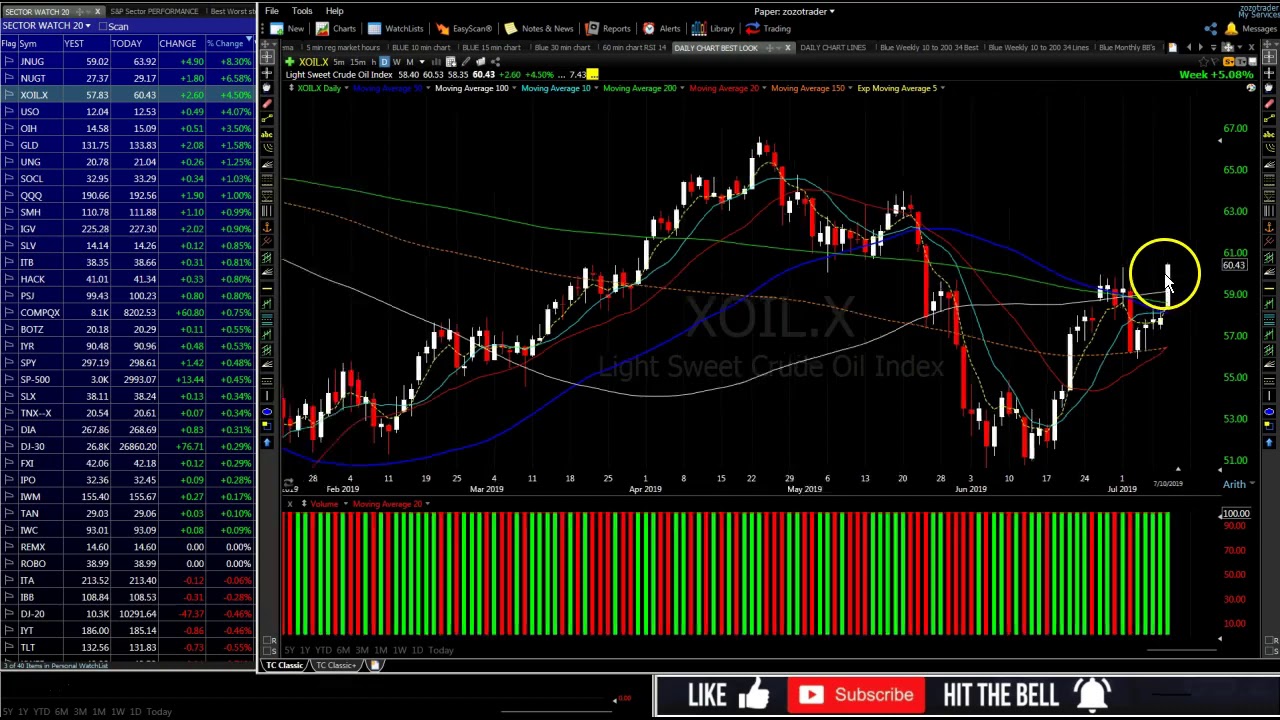Click the pencil drawing tools icon
The width and height of the screenshot is (1280, 720).
point(466,62)
